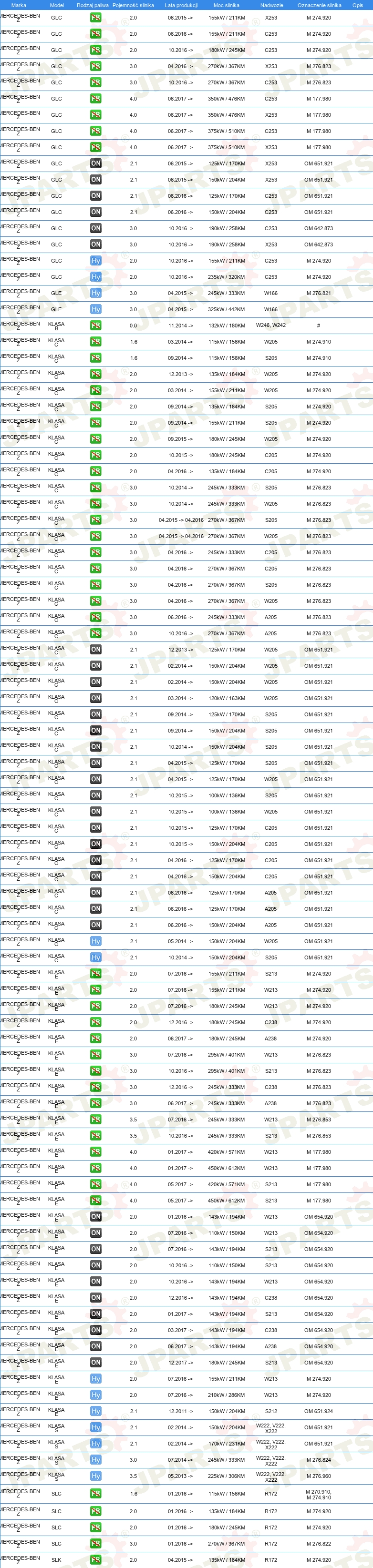Click the 'M 276.960' engine code cell
Image resolution: width=373 pixels, height=1568 pixels.
click(x=318, y=1476)
